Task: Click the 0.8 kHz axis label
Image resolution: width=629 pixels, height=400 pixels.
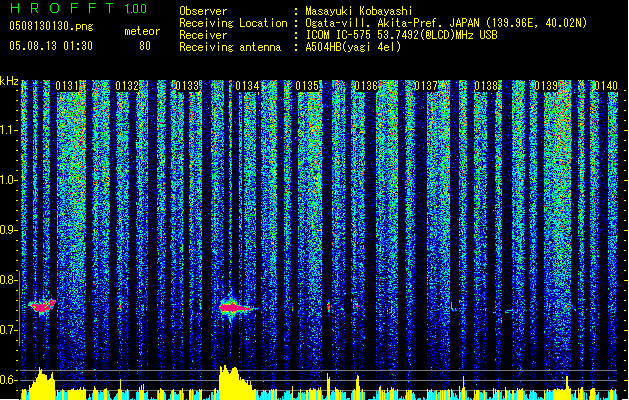Action: (x=9, y=280)
